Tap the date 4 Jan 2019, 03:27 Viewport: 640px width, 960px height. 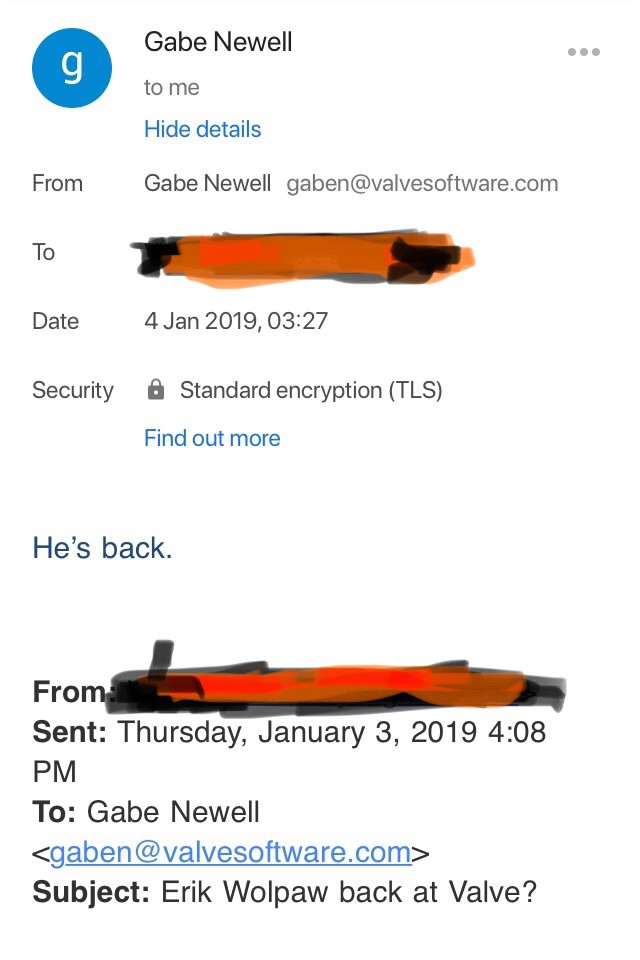click(x=236, y=321)
